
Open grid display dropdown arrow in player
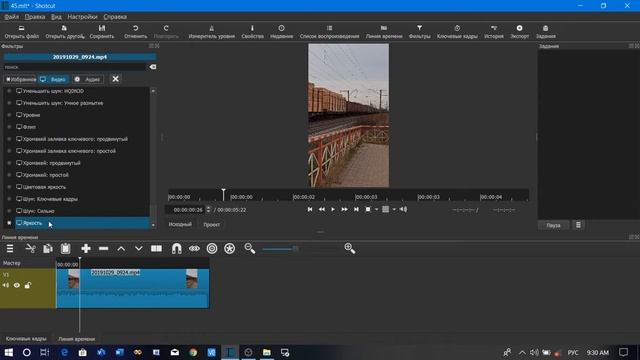[x=394, y=209]
